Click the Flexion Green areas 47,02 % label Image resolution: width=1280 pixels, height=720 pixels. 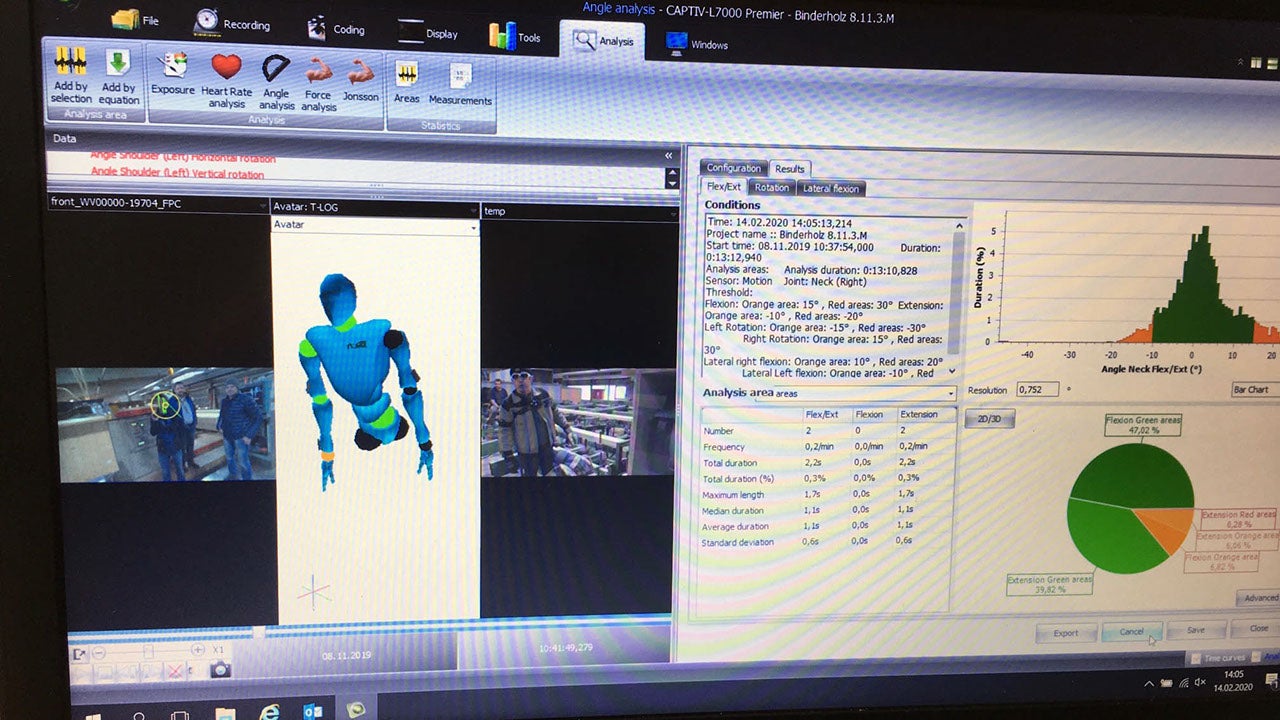(1143, 426)
